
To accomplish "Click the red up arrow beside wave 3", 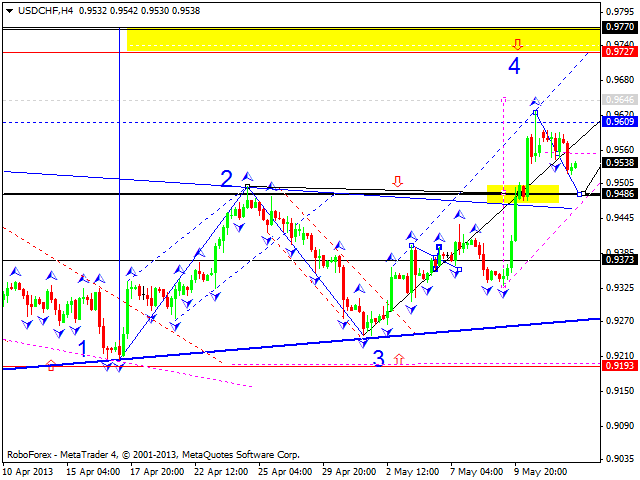I will [x=399, y=359].
